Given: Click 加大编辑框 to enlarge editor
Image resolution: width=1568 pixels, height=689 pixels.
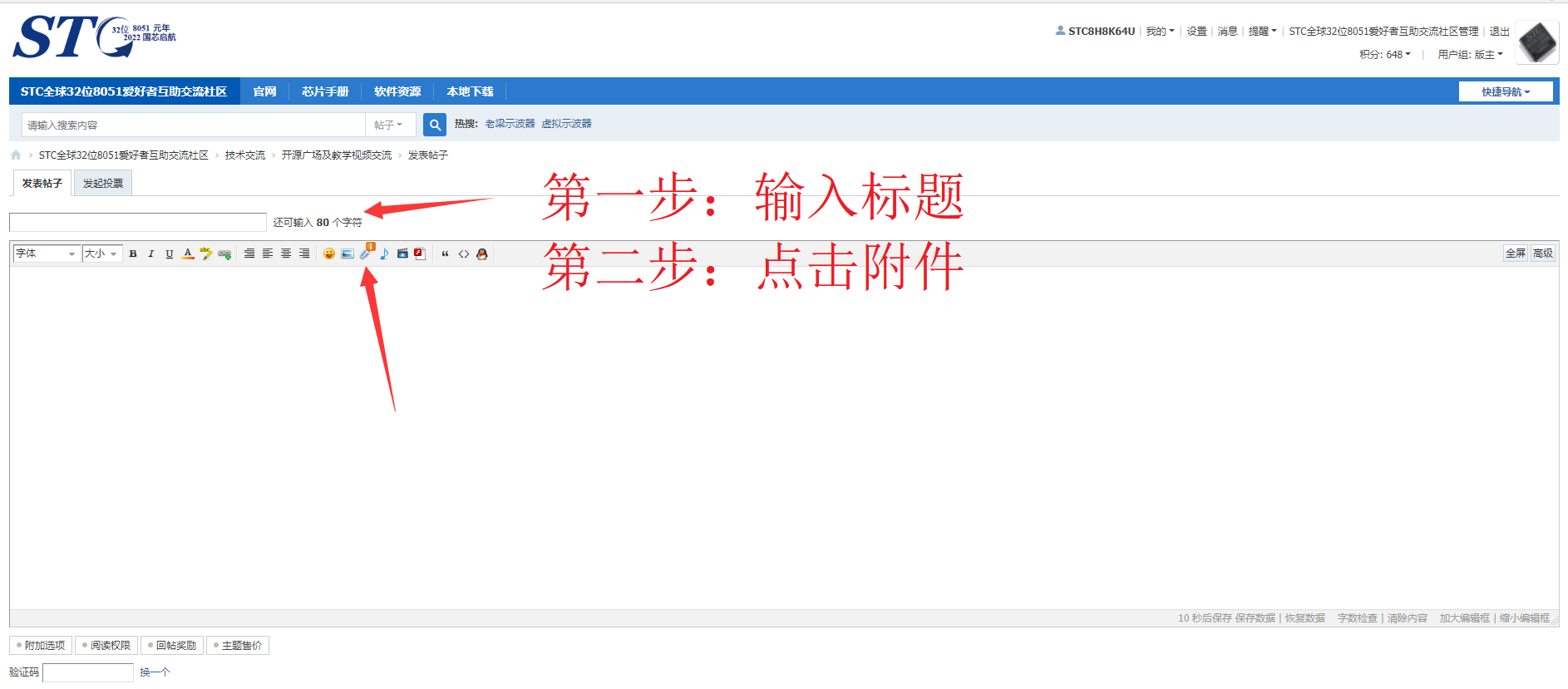Looking at the screenshot, I should 1465,618.
